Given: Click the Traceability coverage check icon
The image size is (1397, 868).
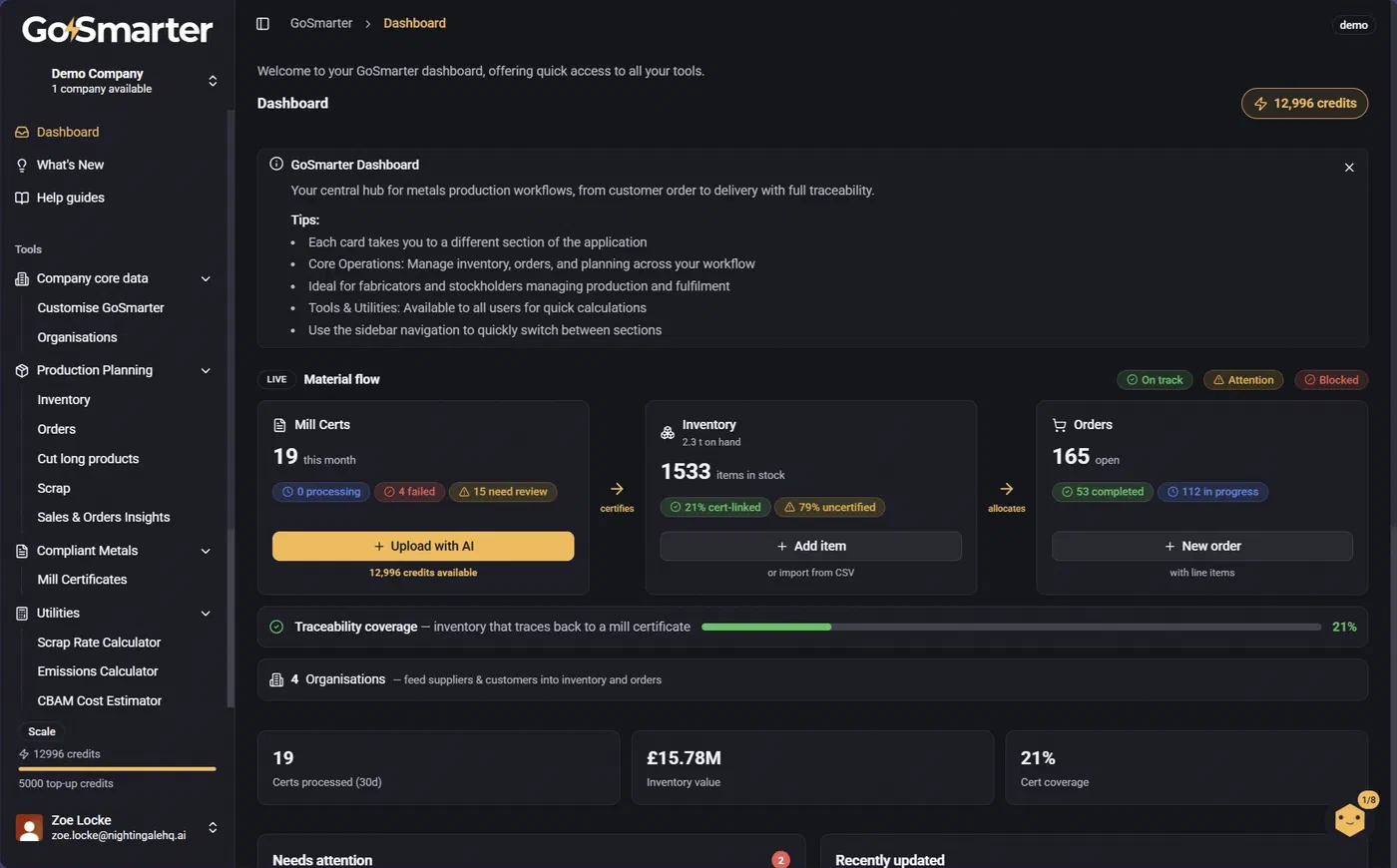Looking at the screenshot, I should pos(276,627).
